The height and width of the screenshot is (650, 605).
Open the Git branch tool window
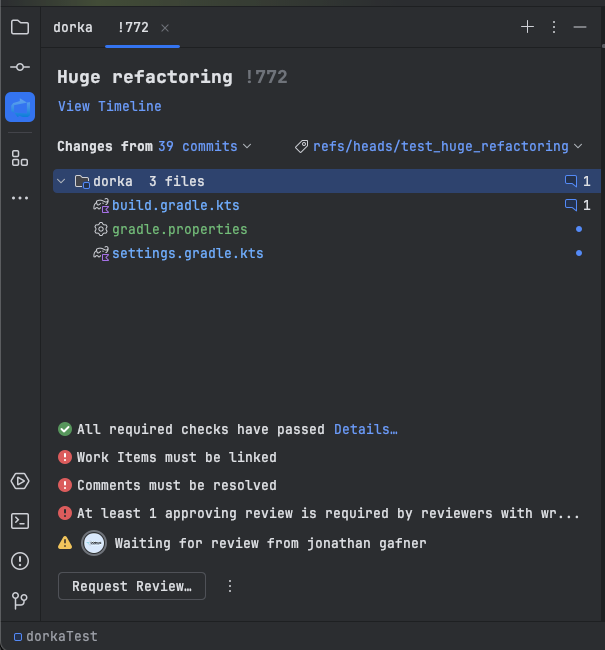point(20,600)
